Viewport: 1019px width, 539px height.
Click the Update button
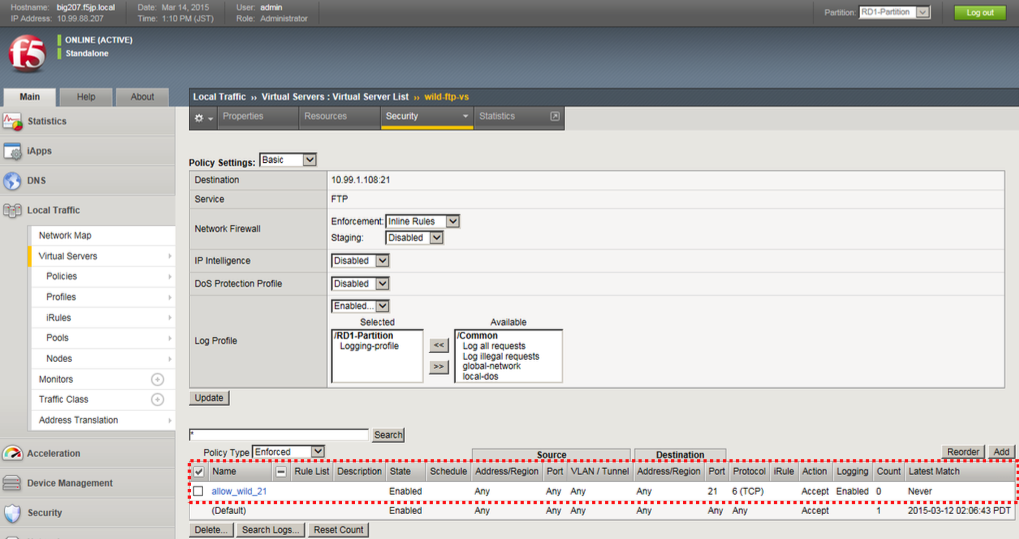(209, 398)
